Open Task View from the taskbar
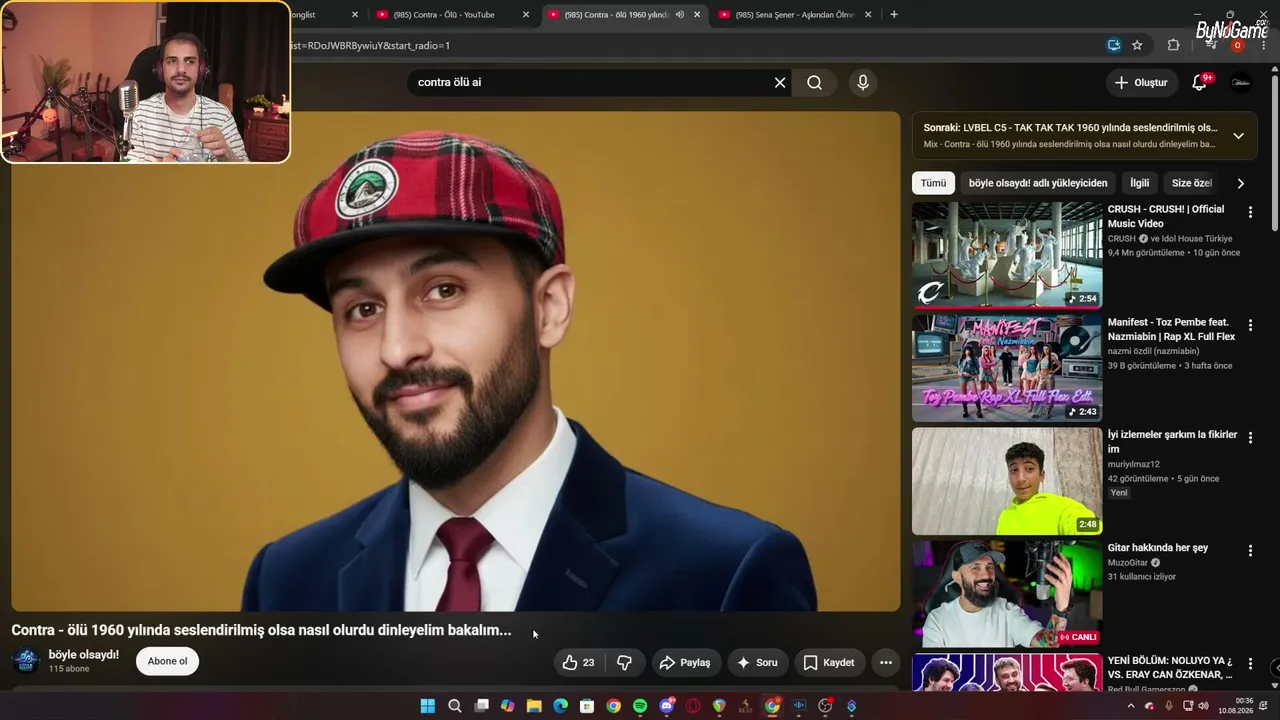 (481, 706)
